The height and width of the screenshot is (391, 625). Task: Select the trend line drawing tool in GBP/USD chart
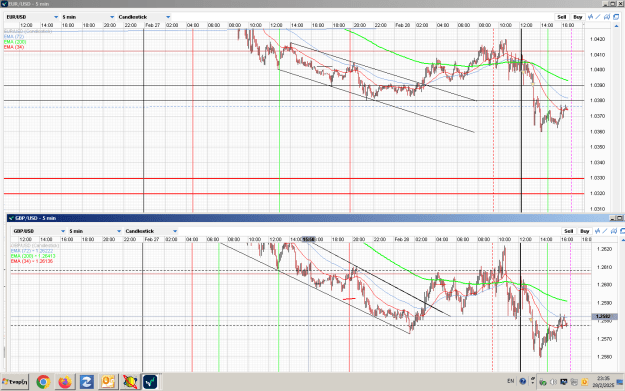[x=605, y=231]
